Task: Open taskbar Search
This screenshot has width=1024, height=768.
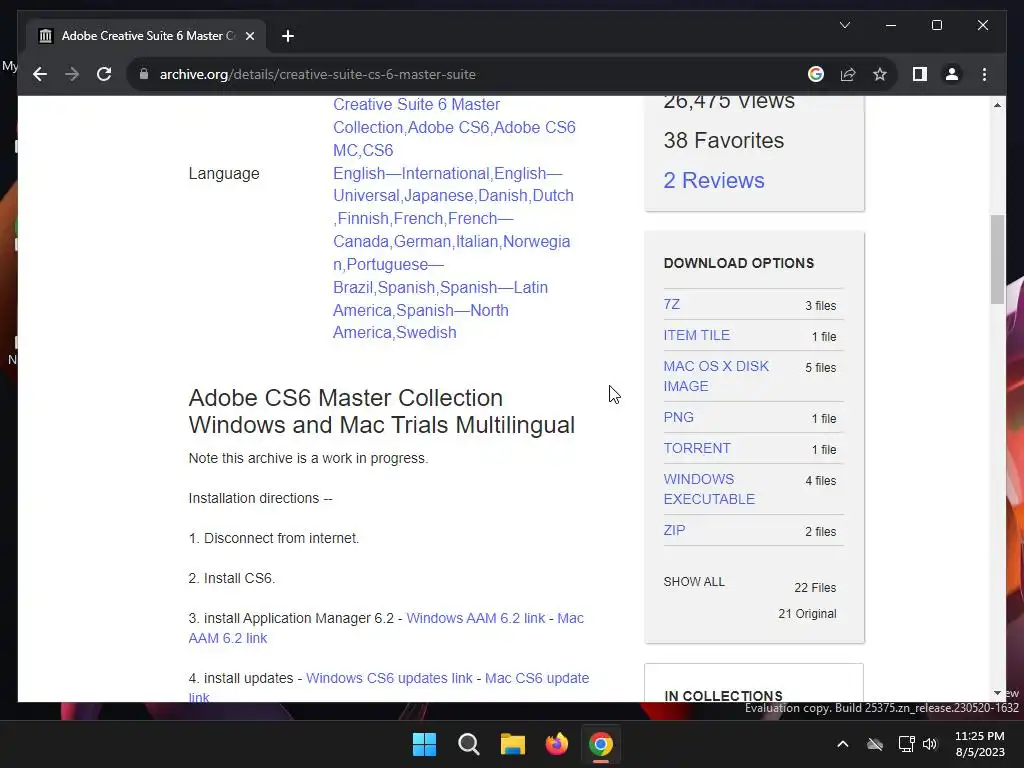Action: (x=468, y=744)
